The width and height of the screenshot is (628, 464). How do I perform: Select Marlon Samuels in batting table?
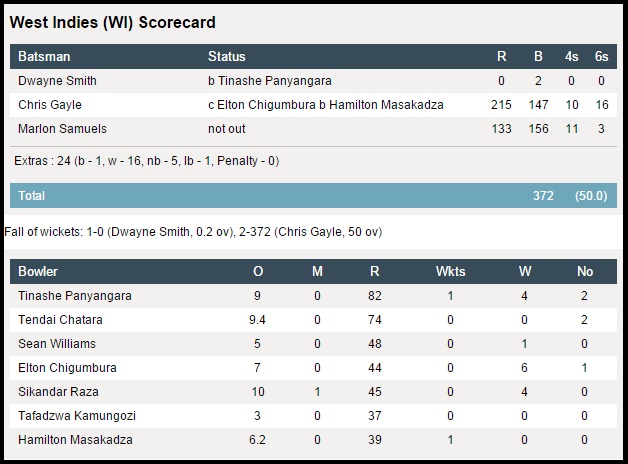tap(62, 129)
